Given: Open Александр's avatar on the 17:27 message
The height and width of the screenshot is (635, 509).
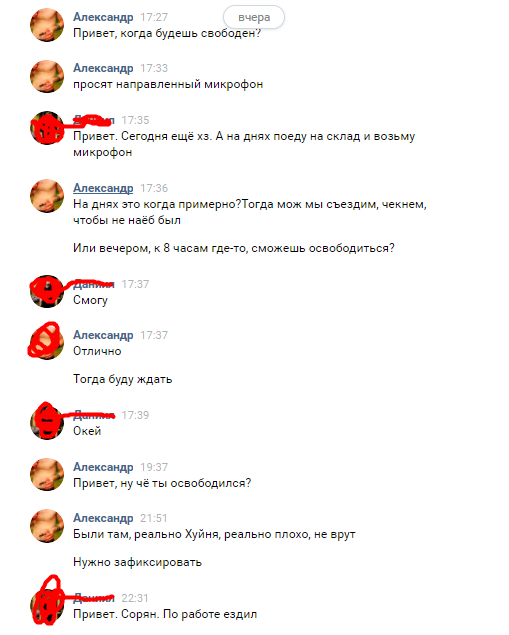Looking at the screenshot, I should [x=47, y=25].
